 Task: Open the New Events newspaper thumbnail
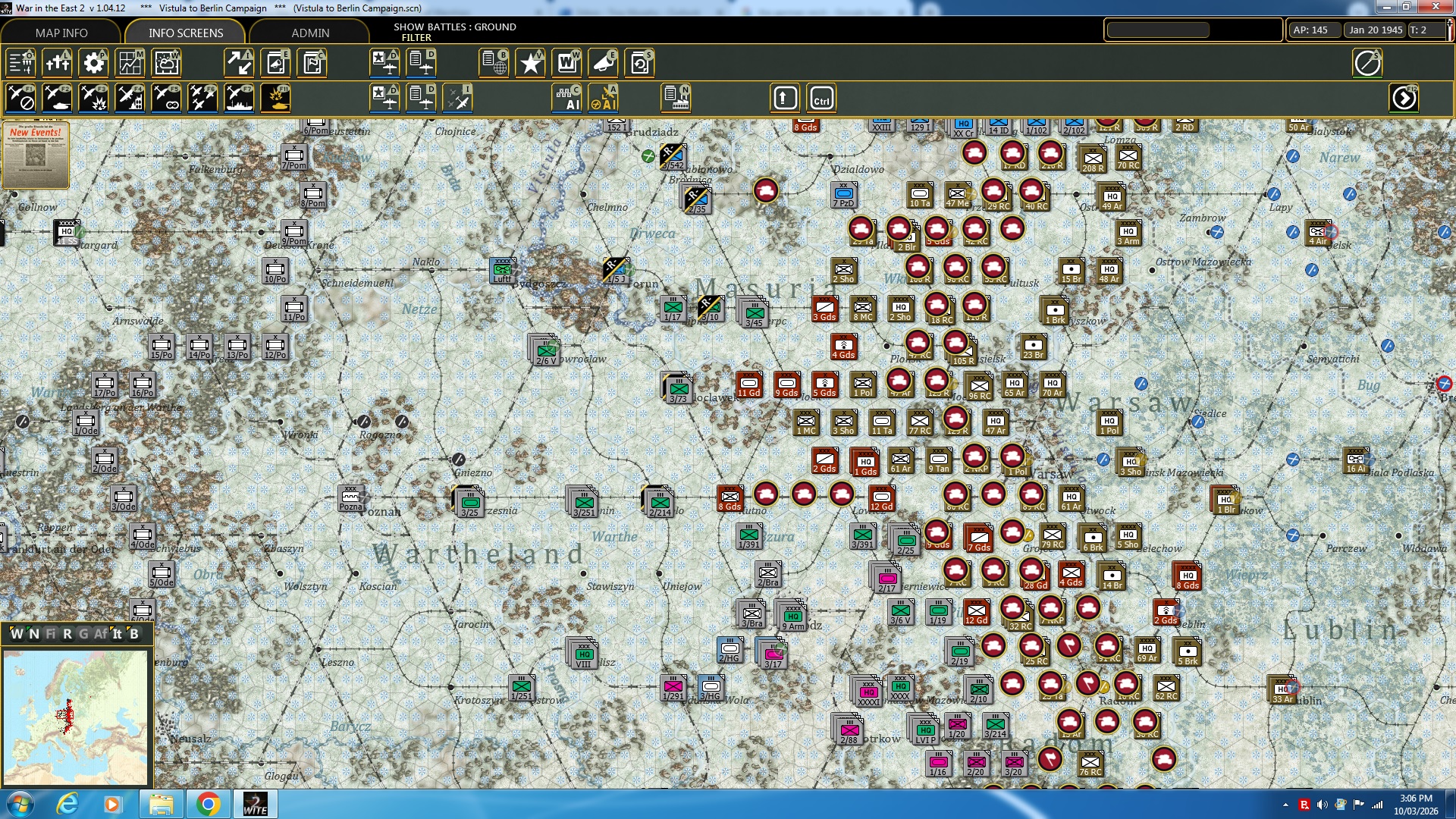click(x=36, y=155)
